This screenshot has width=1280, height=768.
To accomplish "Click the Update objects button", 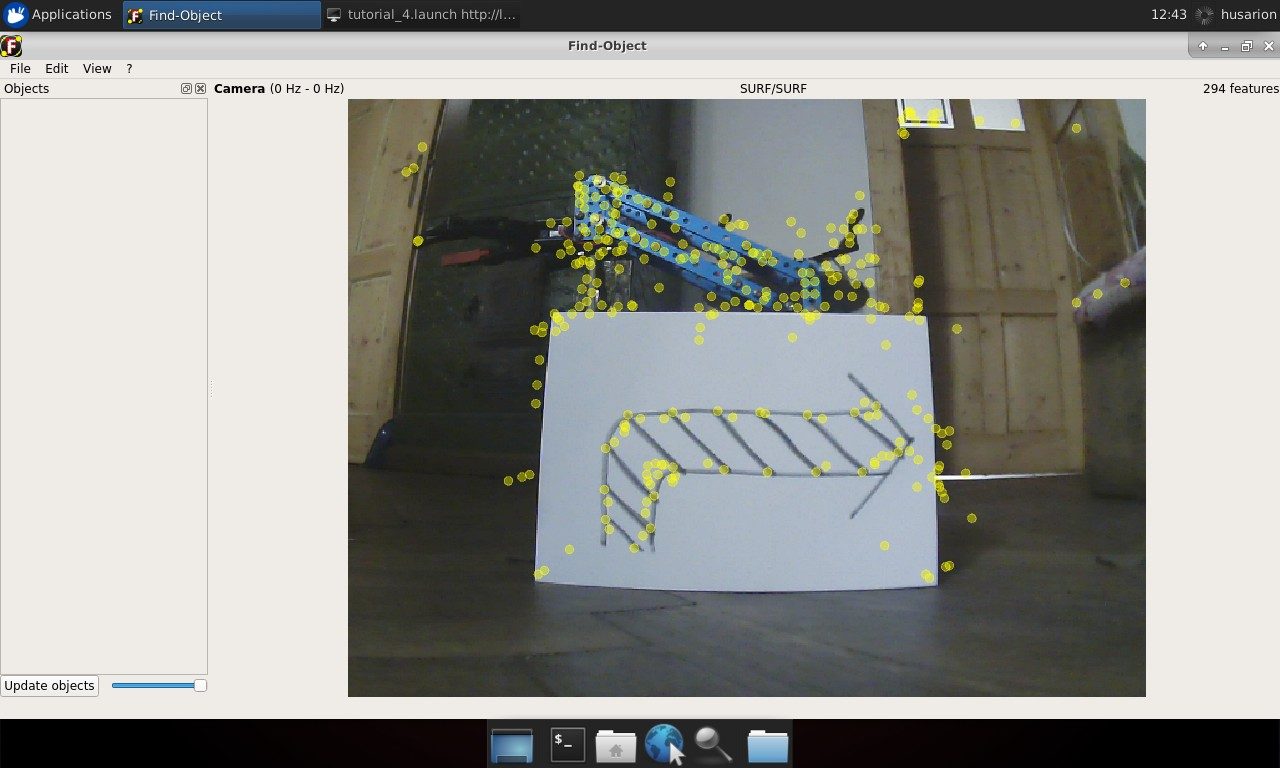I will (x=50, y=685).
